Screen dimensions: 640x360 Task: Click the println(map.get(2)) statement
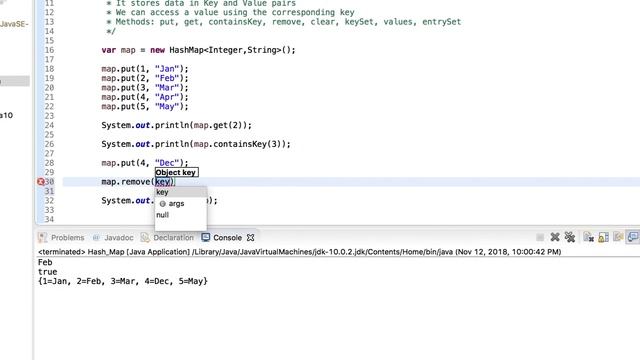coord(177,125)
